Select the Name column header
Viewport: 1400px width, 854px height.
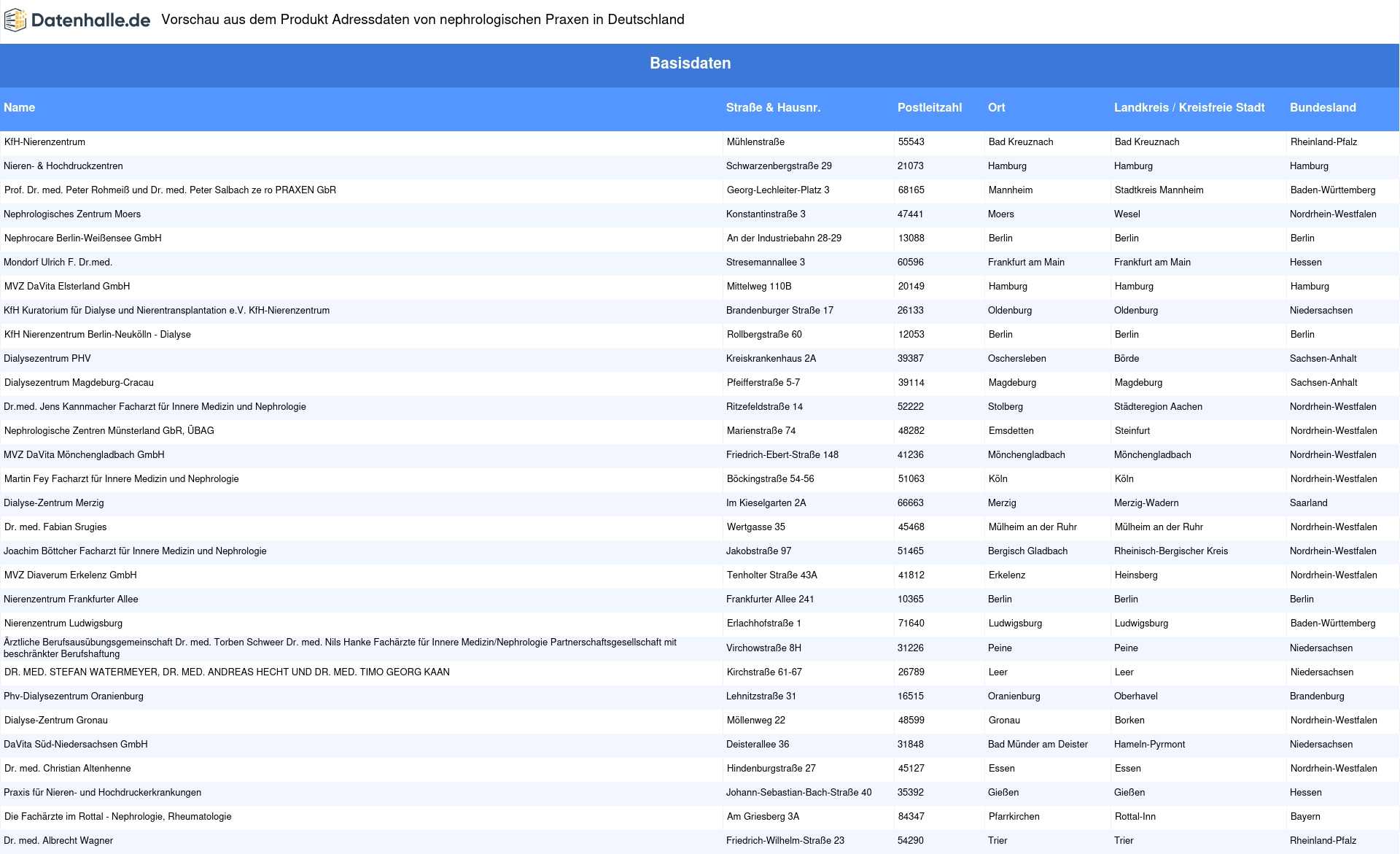coord(20,107)
